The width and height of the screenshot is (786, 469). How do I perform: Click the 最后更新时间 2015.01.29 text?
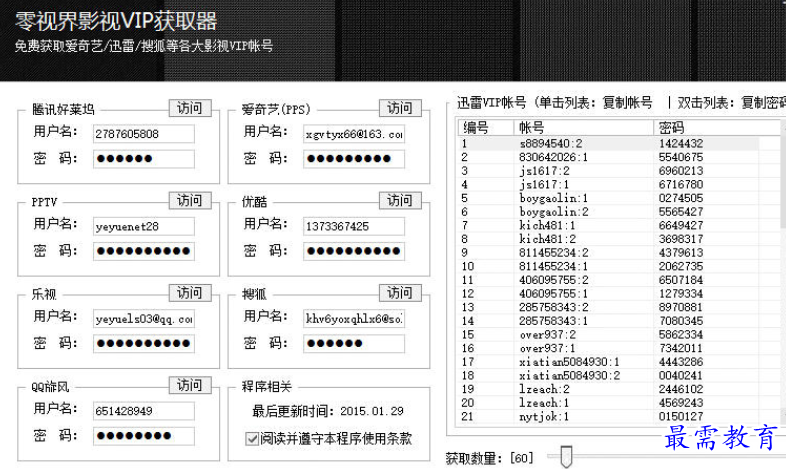click(x=328, y=411)
